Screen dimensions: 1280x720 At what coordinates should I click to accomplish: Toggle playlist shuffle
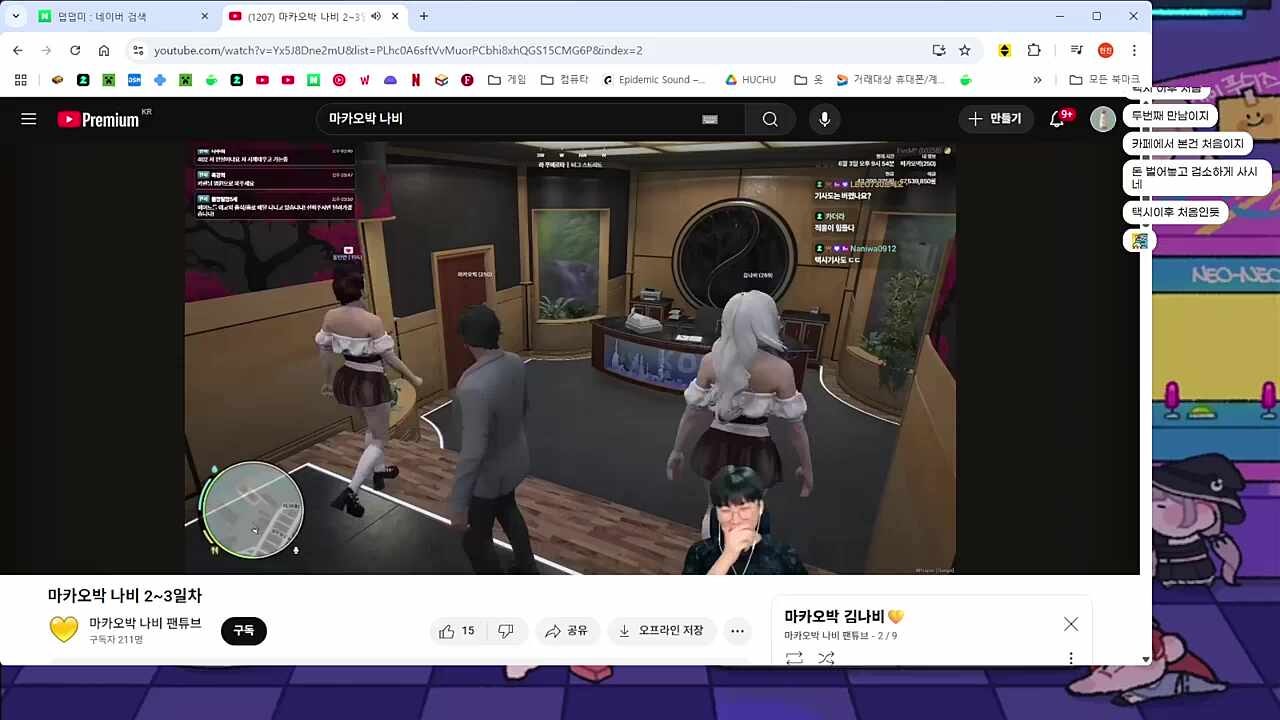coord(826,658)
